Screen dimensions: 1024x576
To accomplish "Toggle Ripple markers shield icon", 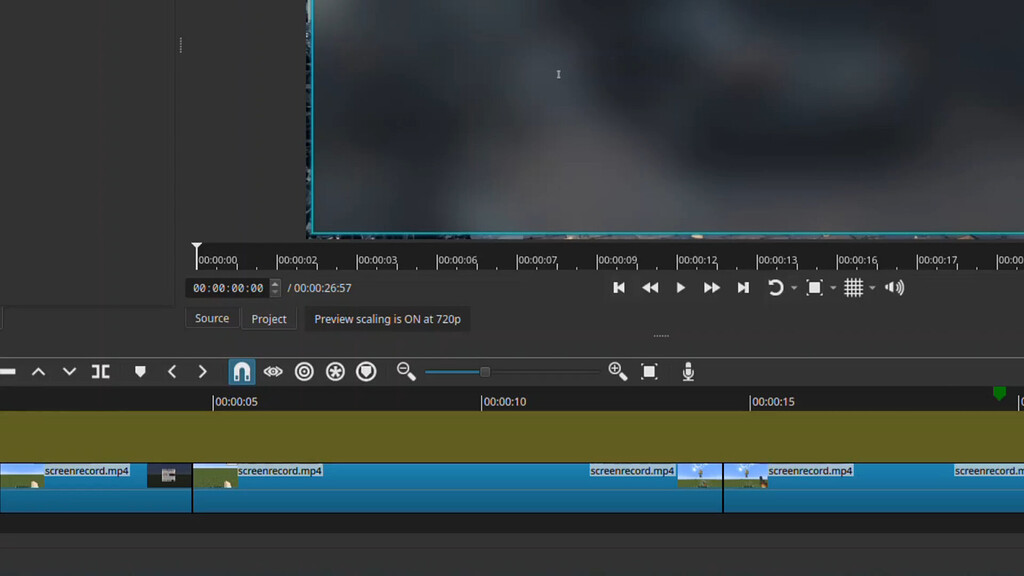I will coord(367,371).
